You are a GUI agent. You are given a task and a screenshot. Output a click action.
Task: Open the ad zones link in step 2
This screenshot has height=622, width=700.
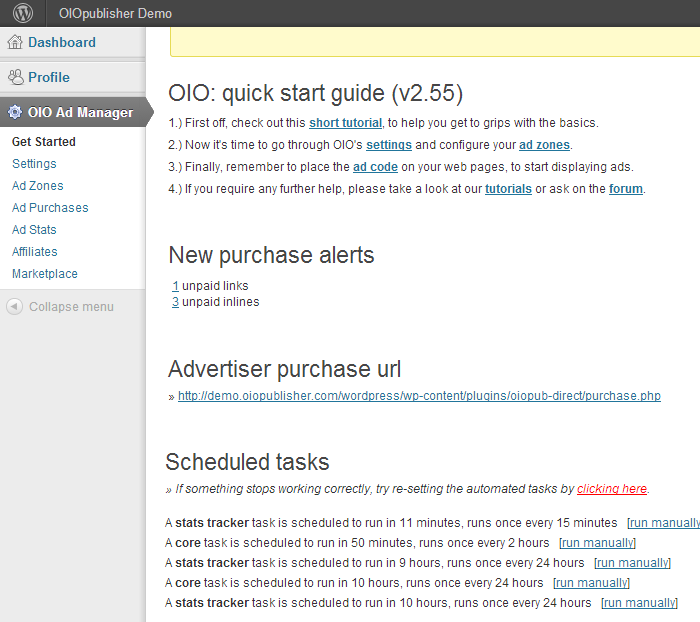[x=544, y=145]
